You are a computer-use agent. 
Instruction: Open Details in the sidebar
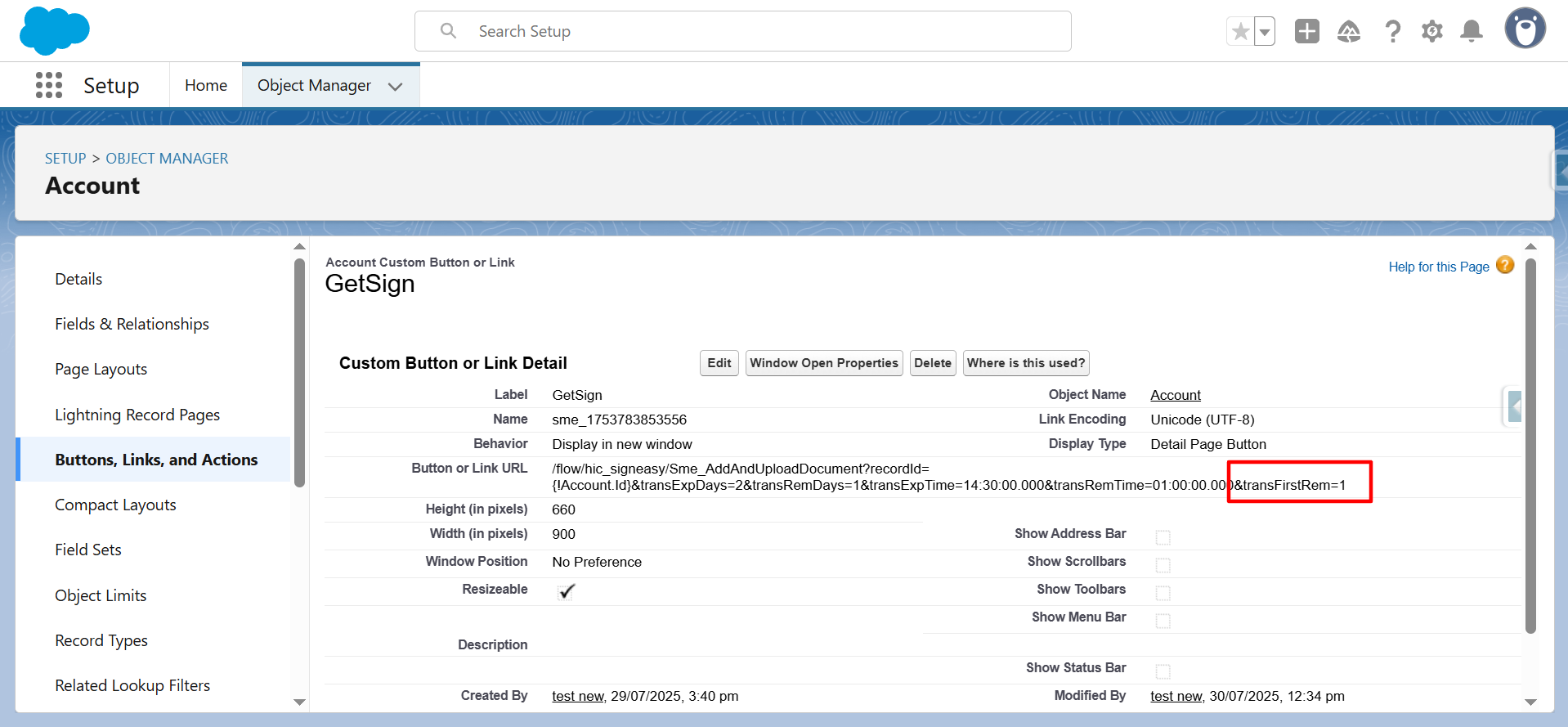(78, 279)
